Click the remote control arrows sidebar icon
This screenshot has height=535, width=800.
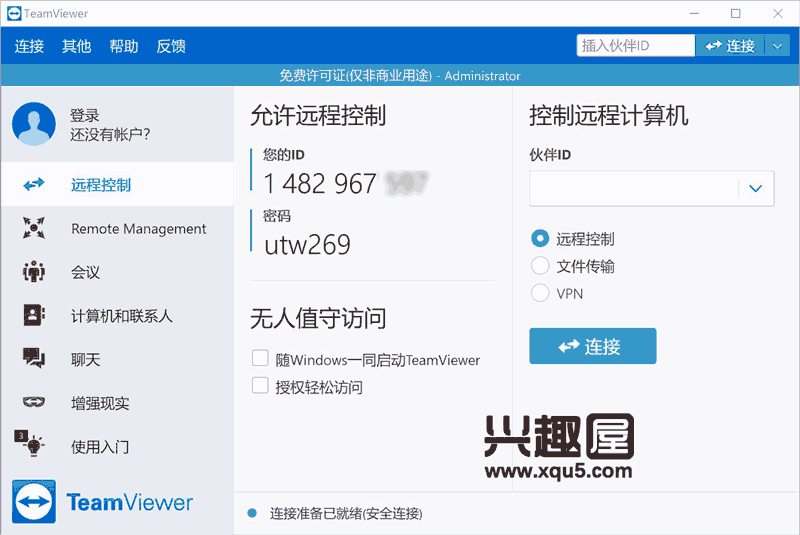34,184
